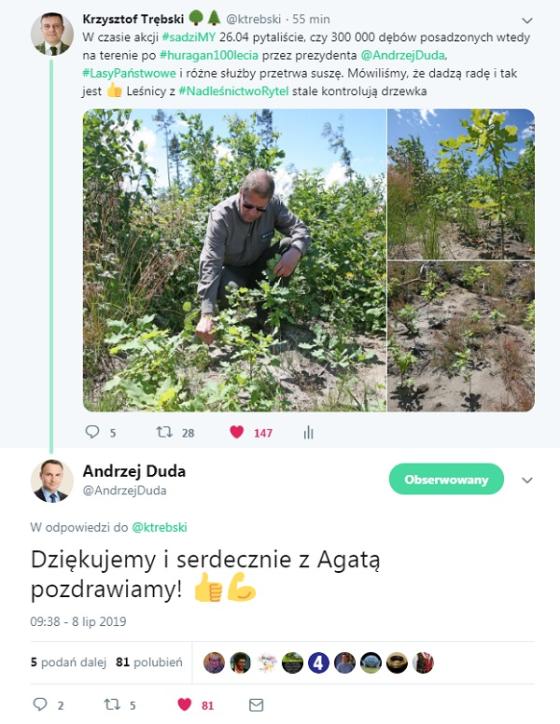The height and width of the screenshot is (724, 560).
Task: Open the #huragan100lecia hashtag link
Action: [209, 55]
